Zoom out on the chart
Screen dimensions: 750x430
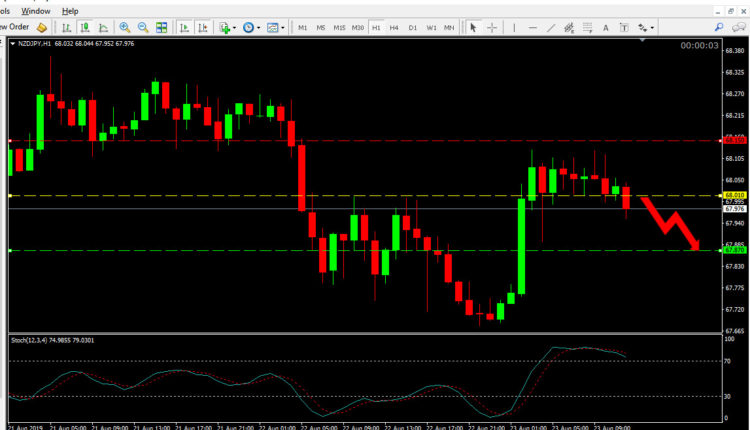(143, 28)
